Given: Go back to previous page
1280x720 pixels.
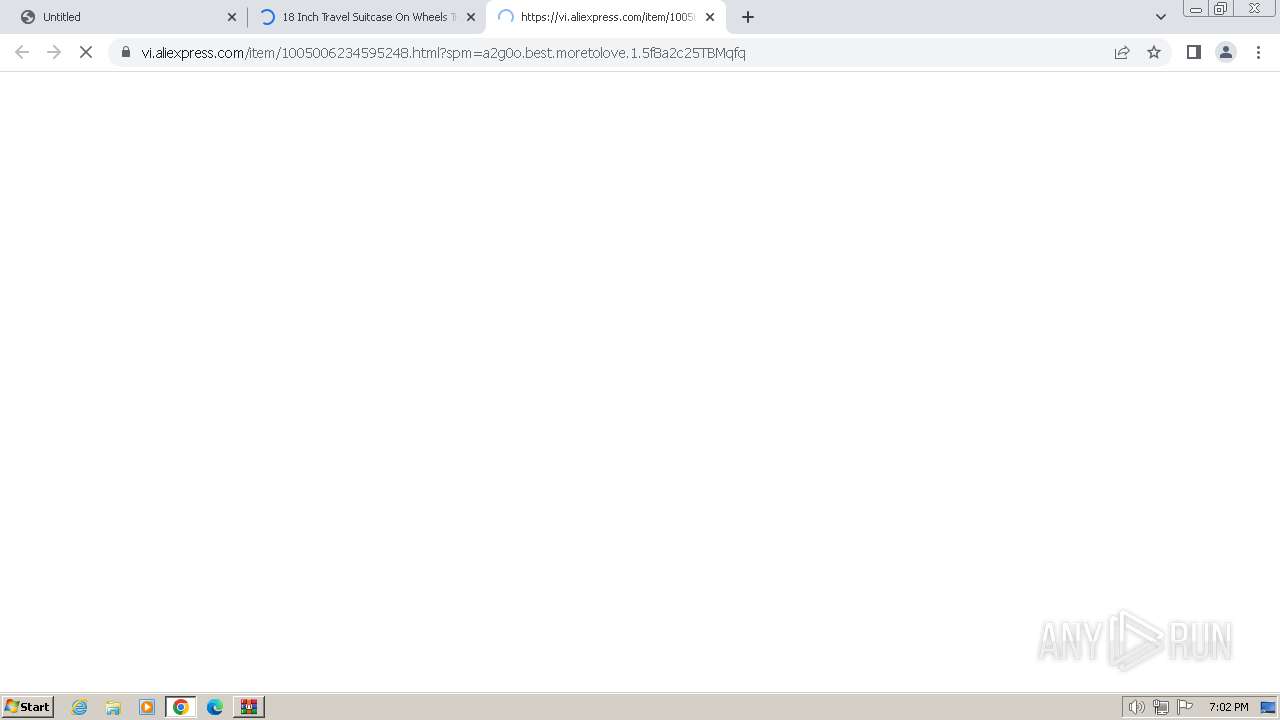Looking at the screenshot, I should pyautogui.click(x=22, y=52).
